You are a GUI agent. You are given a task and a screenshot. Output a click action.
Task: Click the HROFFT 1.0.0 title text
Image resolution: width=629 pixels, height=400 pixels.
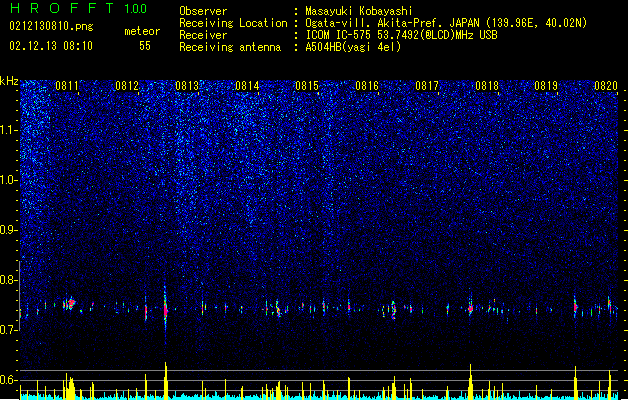tap(79, 8)
